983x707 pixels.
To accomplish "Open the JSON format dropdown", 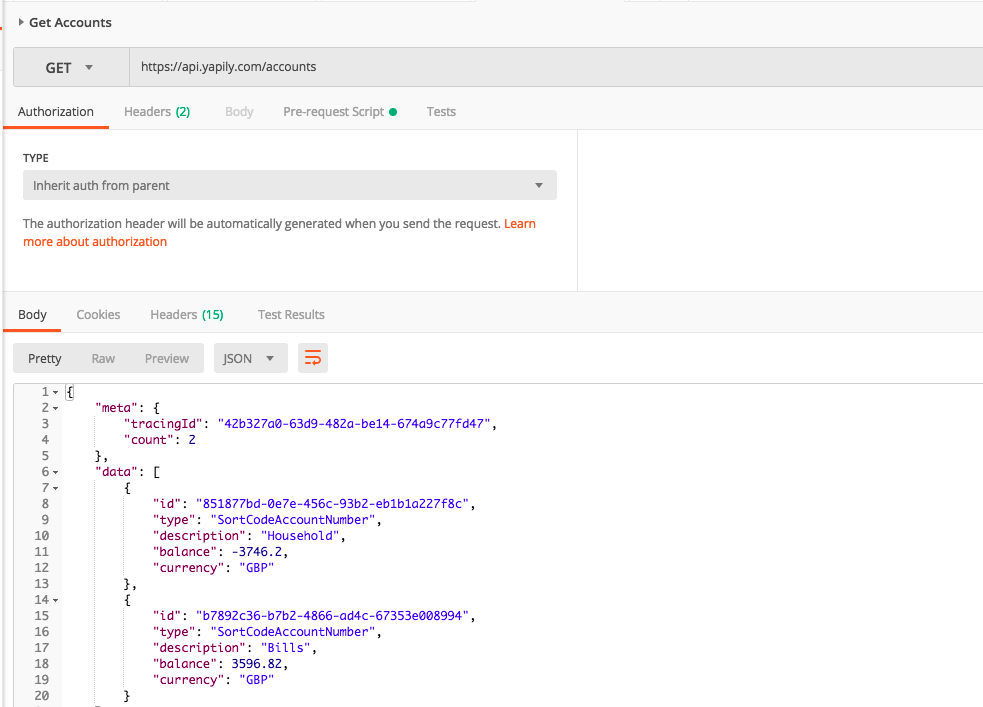I will [x=250, y=359].
